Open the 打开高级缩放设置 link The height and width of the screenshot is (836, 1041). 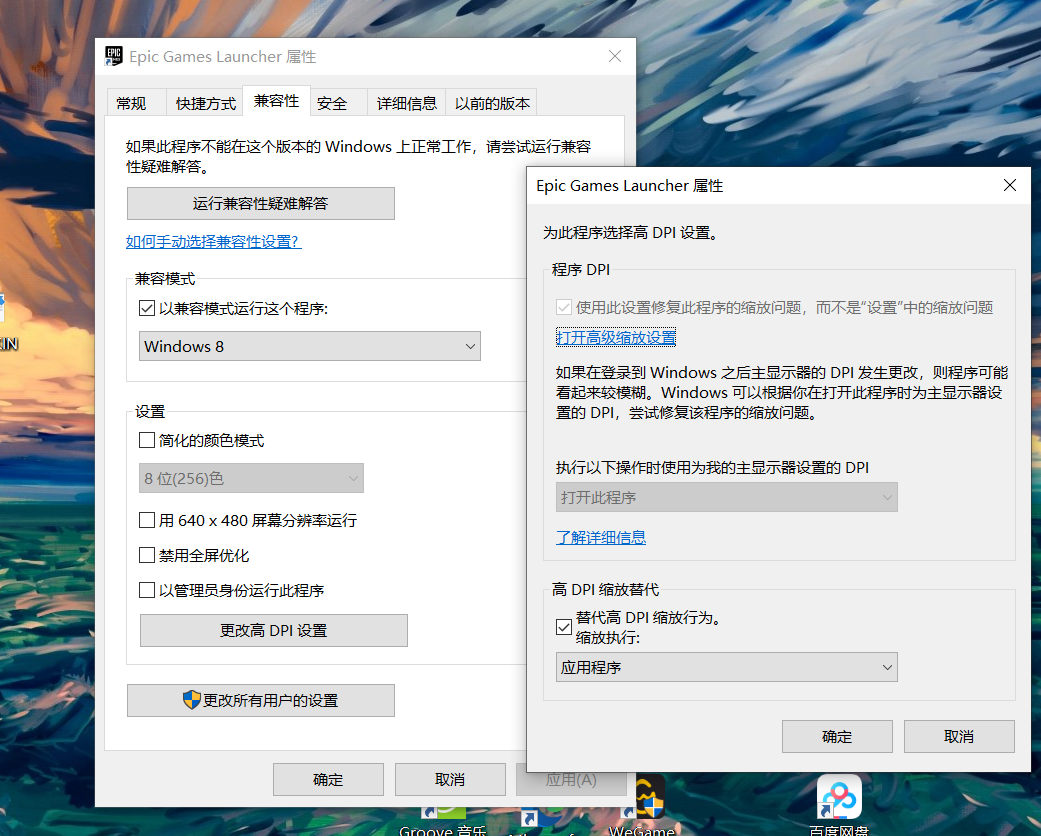[616, 337]
